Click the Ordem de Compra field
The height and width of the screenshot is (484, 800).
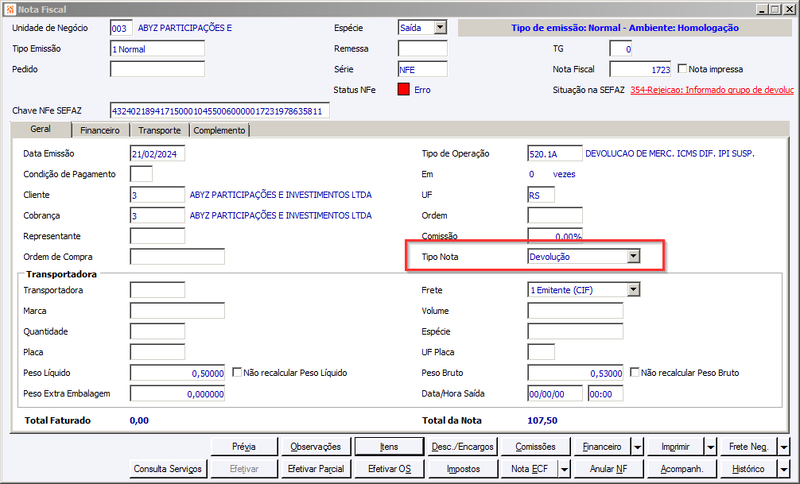(177, 257)
